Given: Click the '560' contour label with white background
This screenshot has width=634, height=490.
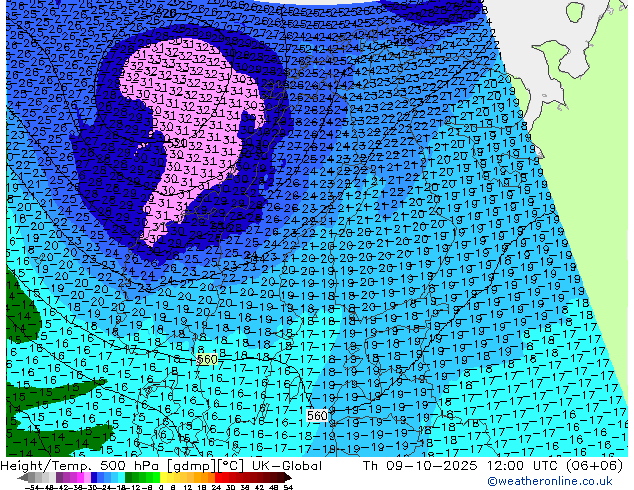Looking at the screenshot, I should click(x=317, y=416).
